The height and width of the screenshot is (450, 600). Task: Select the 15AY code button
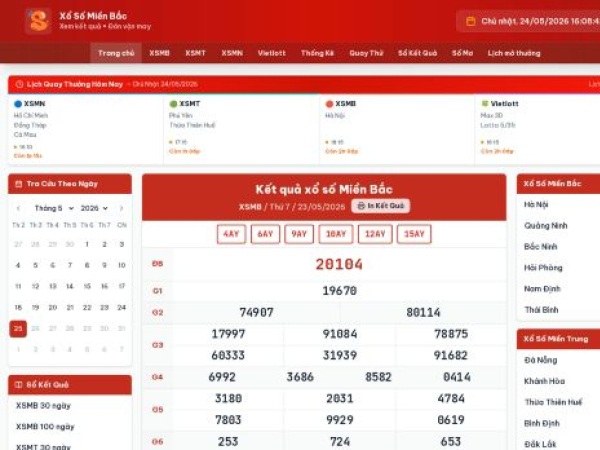pyautogui.click(x=414, y=234)
